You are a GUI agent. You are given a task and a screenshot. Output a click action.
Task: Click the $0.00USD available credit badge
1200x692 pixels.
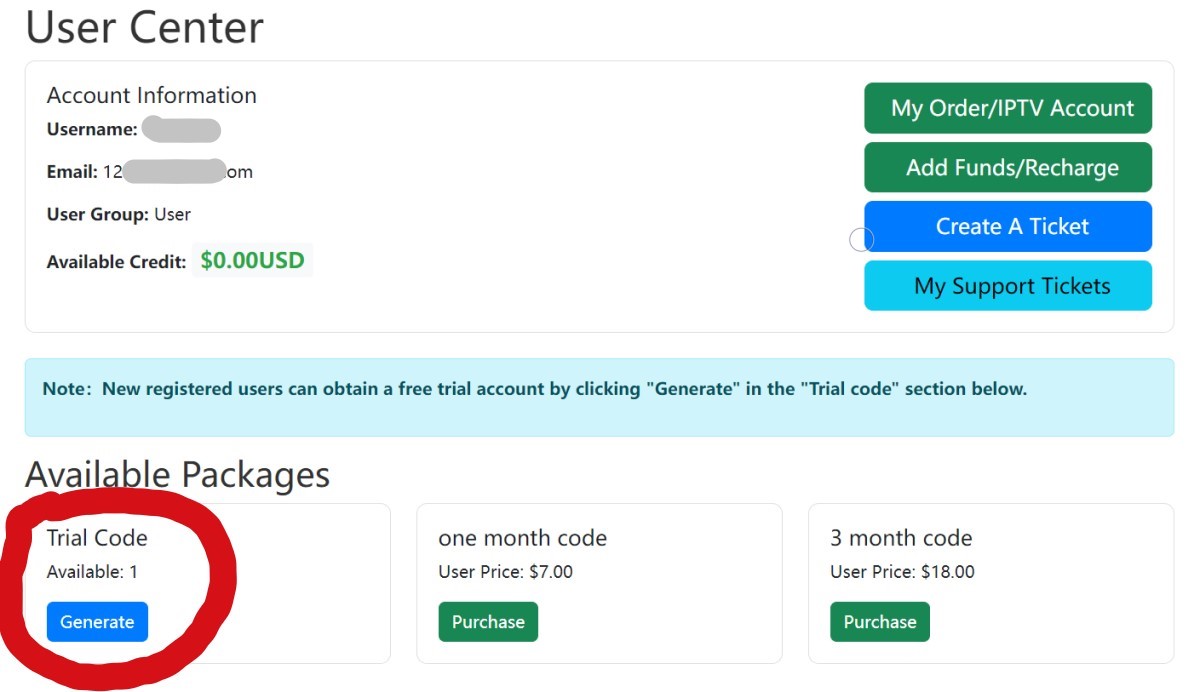click(252, 261)
